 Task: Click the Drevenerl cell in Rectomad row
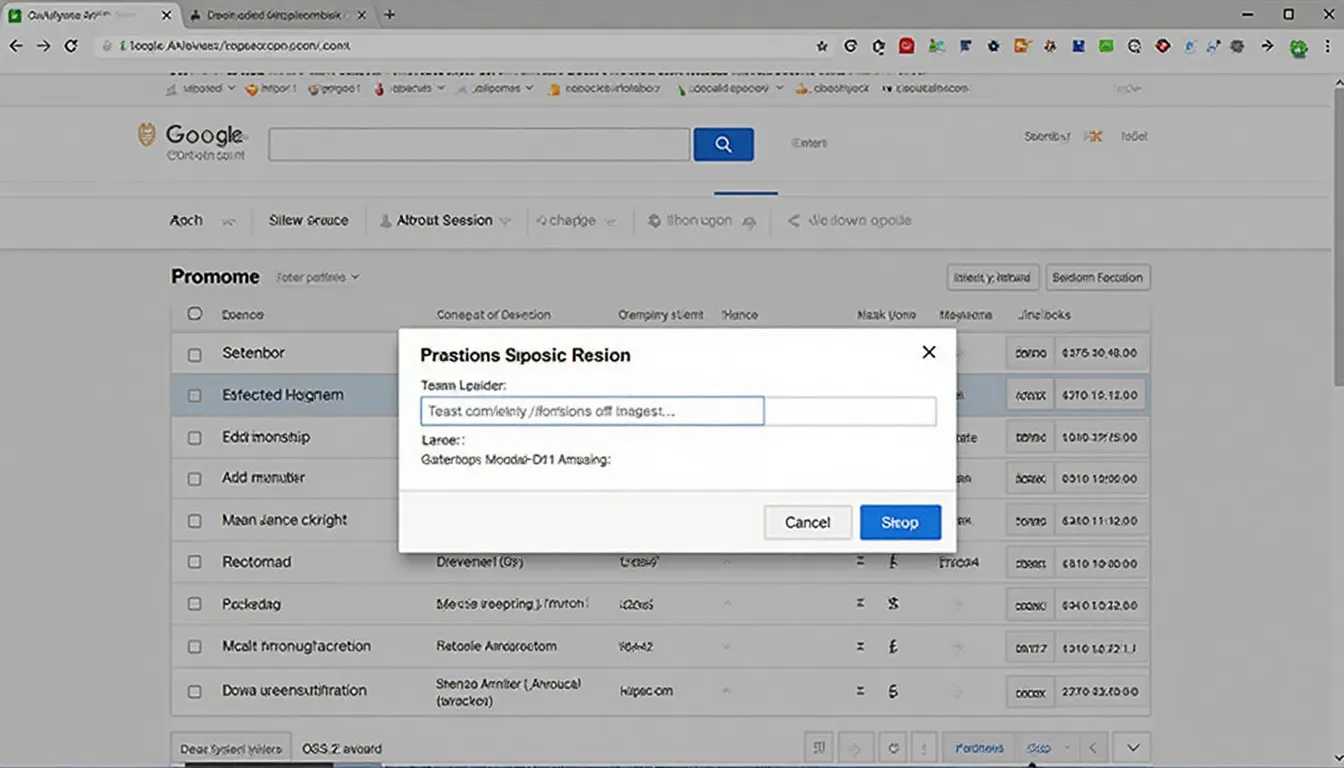click(x=480, y=562)
